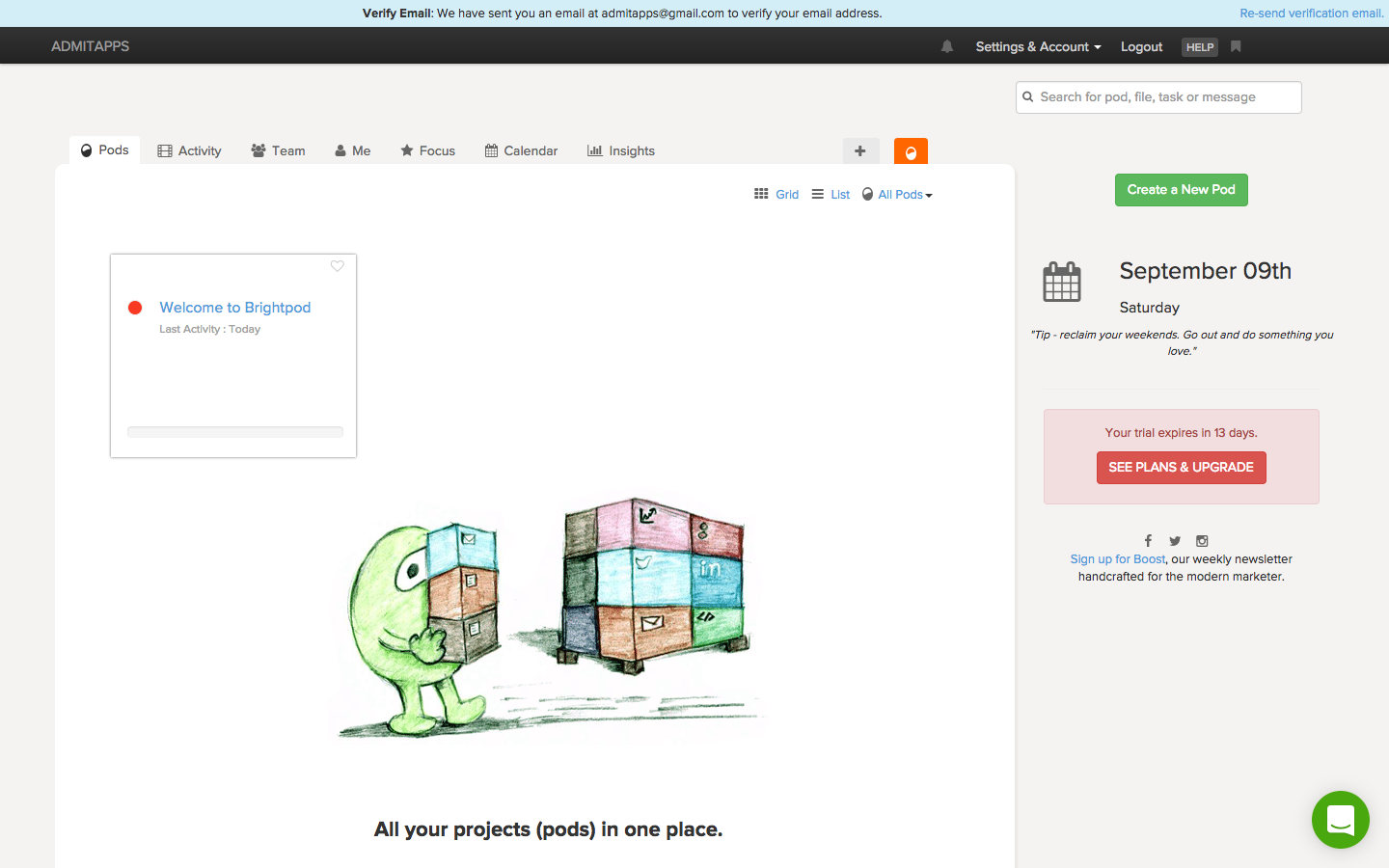The height and width of the screenshot is (868, 1389).
Task: Go to the Calendar tab
Action: click(x=521, y=150)
